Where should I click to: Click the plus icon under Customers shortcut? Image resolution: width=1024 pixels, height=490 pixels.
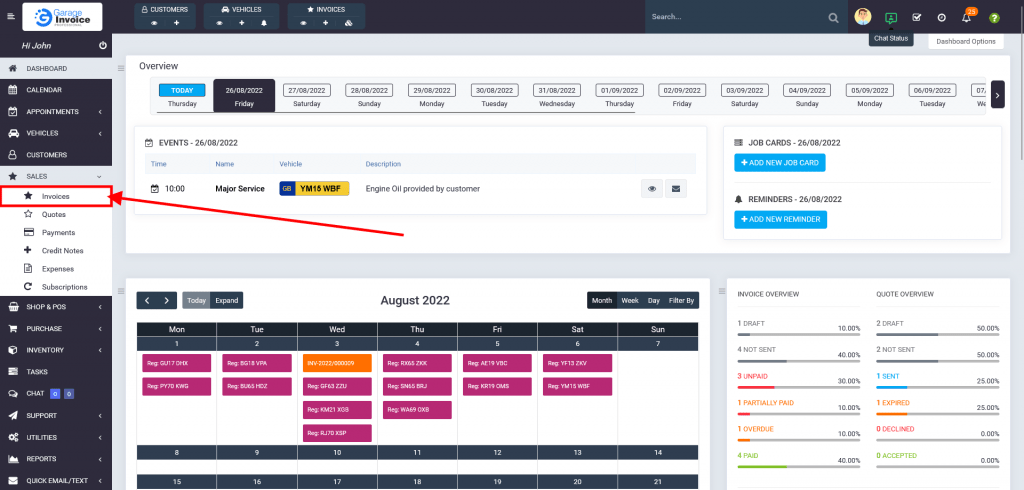pyautogui.click(x=176, y=22)
